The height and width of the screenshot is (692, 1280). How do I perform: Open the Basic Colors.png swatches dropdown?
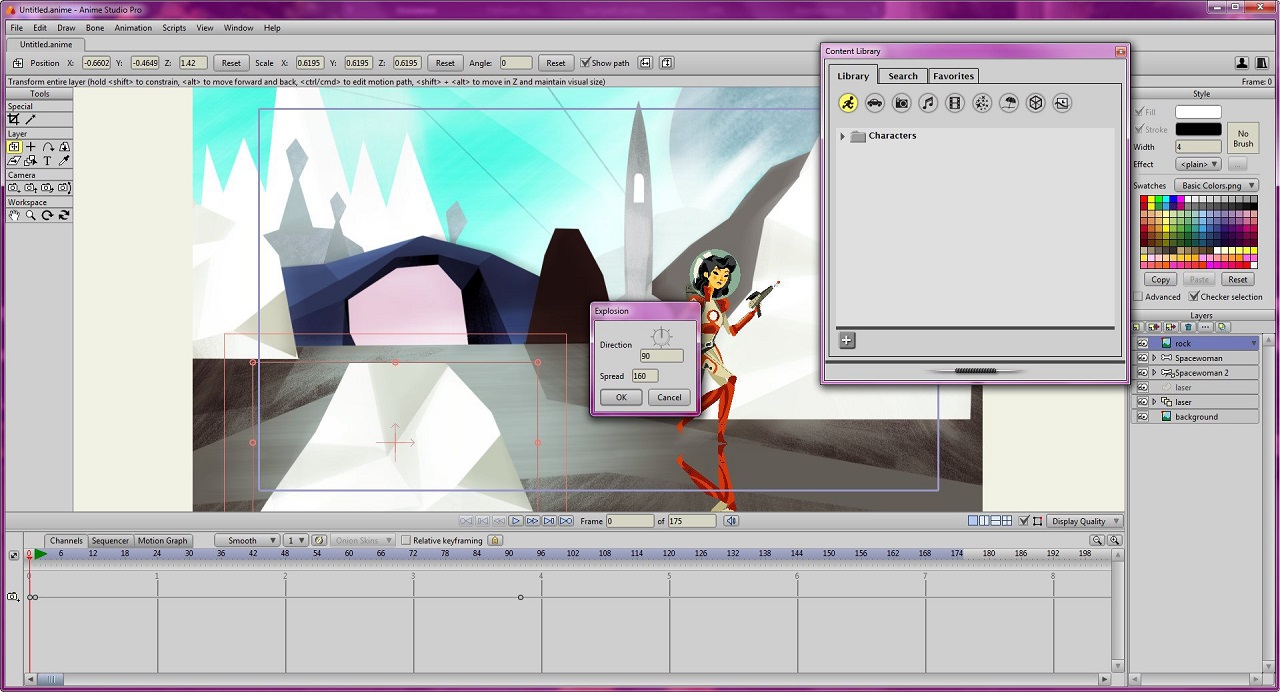(x=1216, y=186)
